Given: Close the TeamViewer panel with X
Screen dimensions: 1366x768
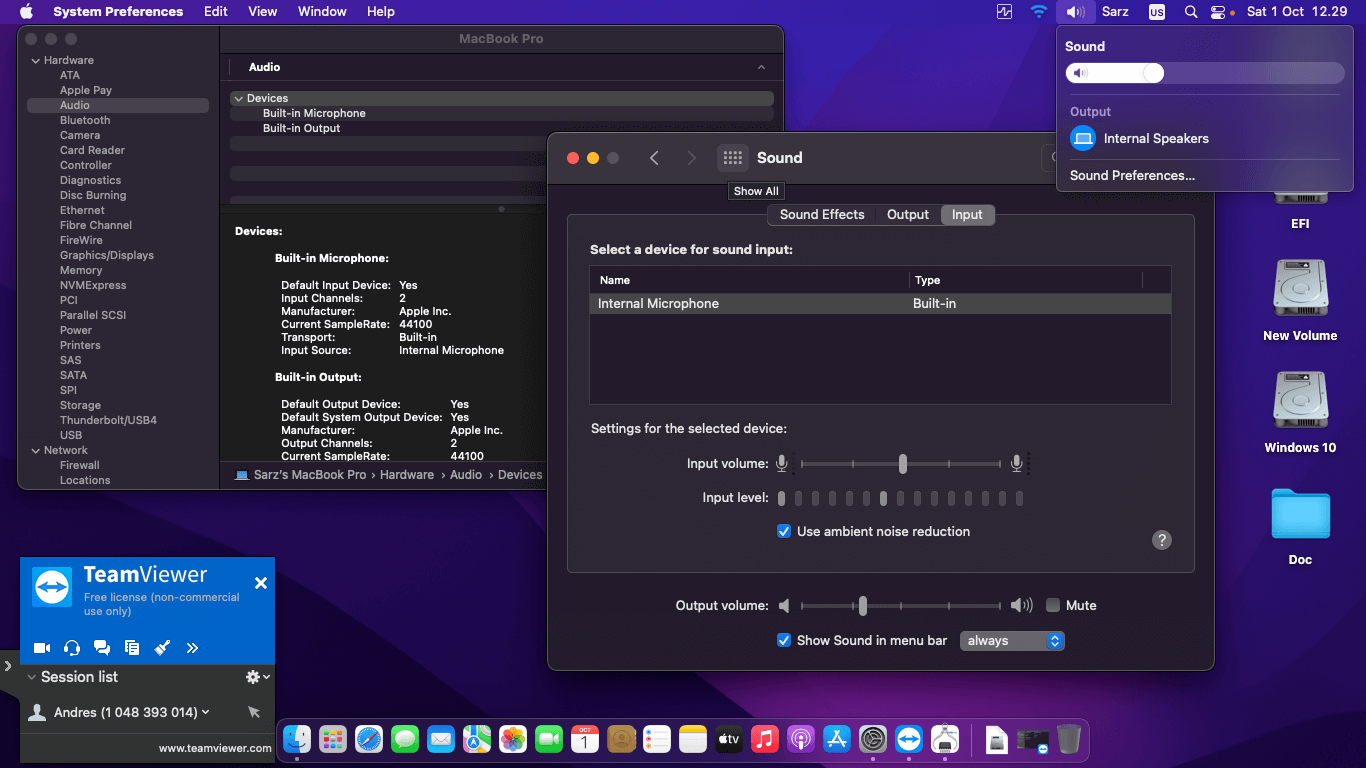Looking at the screenshot, I should [x=261, y=583].
